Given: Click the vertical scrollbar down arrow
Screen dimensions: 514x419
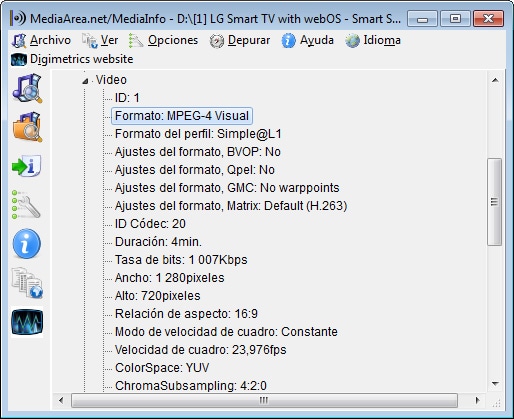Looking at the screenshot, I should (495, 384).
